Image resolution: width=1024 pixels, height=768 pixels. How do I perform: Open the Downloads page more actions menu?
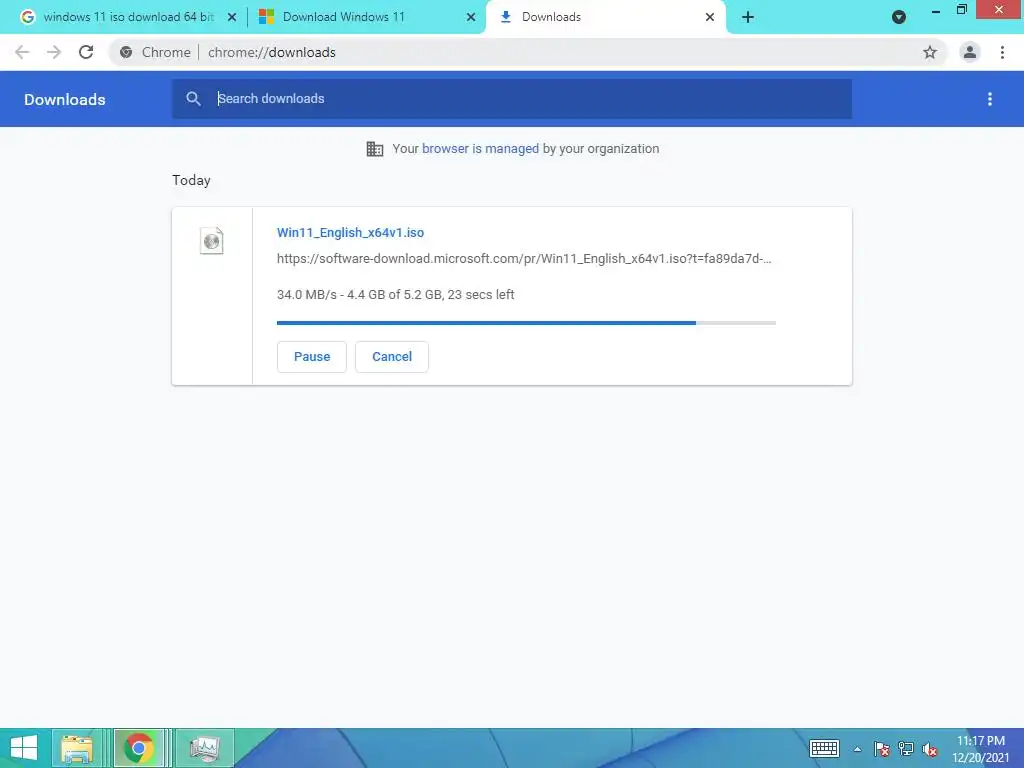click(x=989, y=99)
